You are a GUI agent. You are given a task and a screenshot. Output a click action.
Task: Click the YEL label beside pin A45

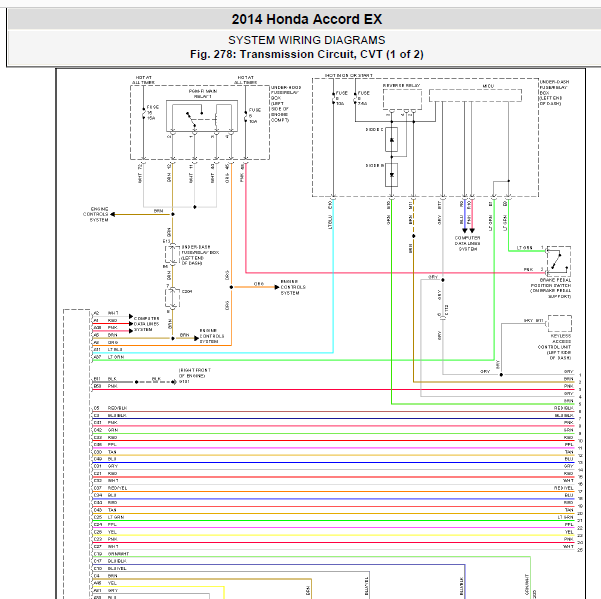[x=112, y=583]
